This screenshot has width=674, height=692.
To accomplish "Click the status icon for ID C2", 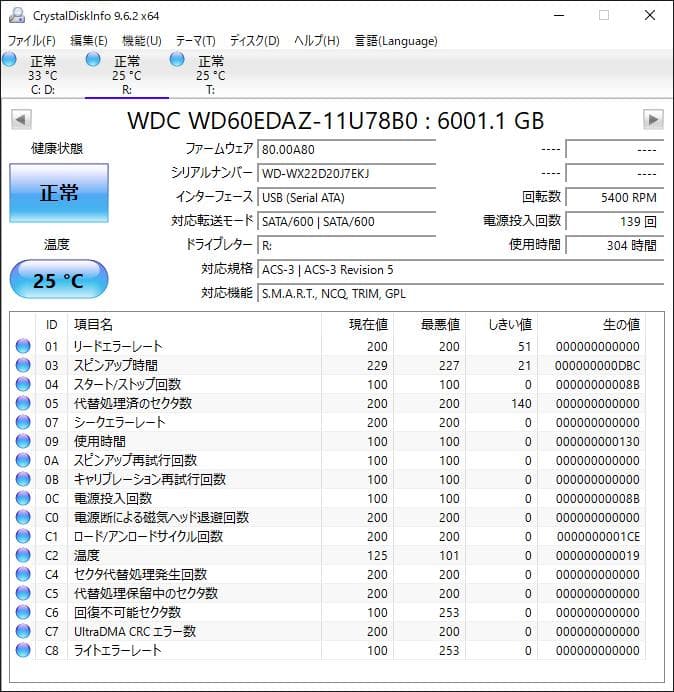I will [23, 555].
